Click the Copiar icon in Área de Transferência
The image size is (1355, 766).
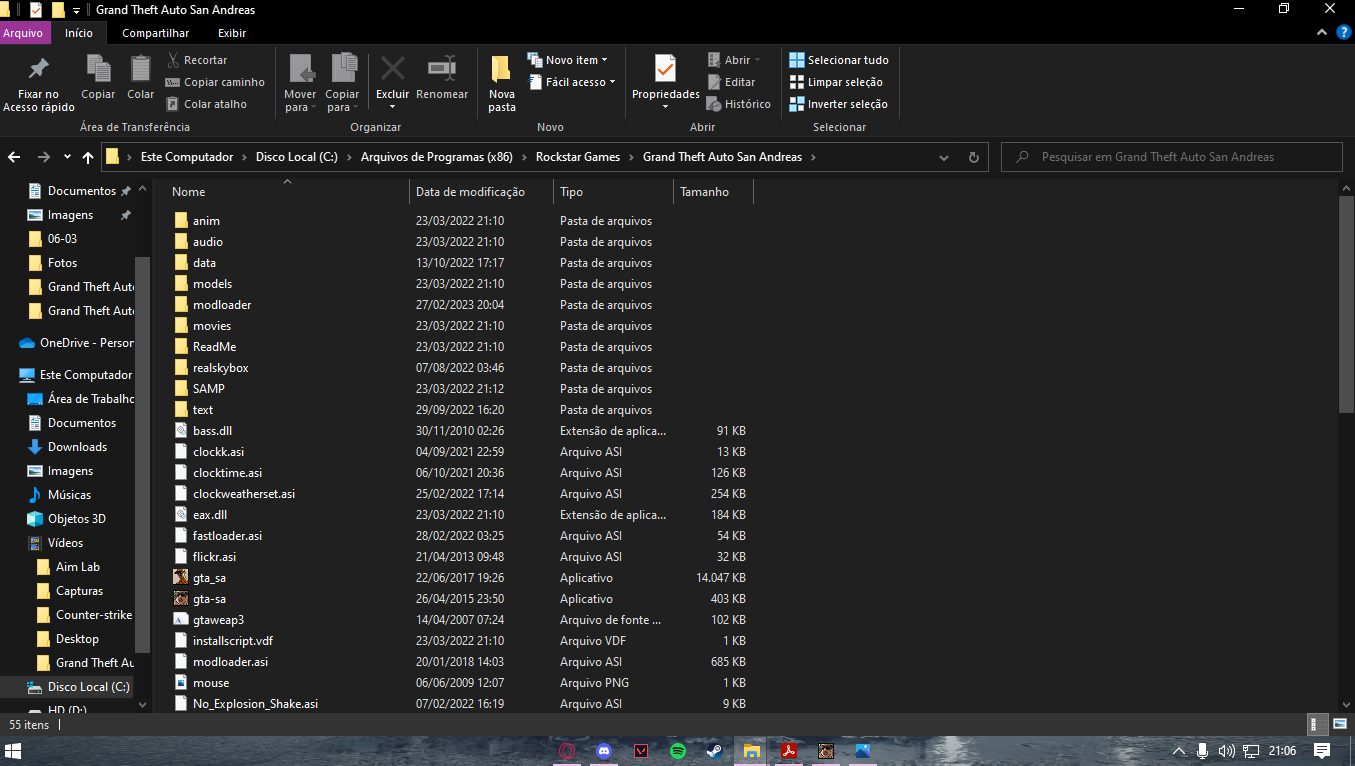coord(98,69)
